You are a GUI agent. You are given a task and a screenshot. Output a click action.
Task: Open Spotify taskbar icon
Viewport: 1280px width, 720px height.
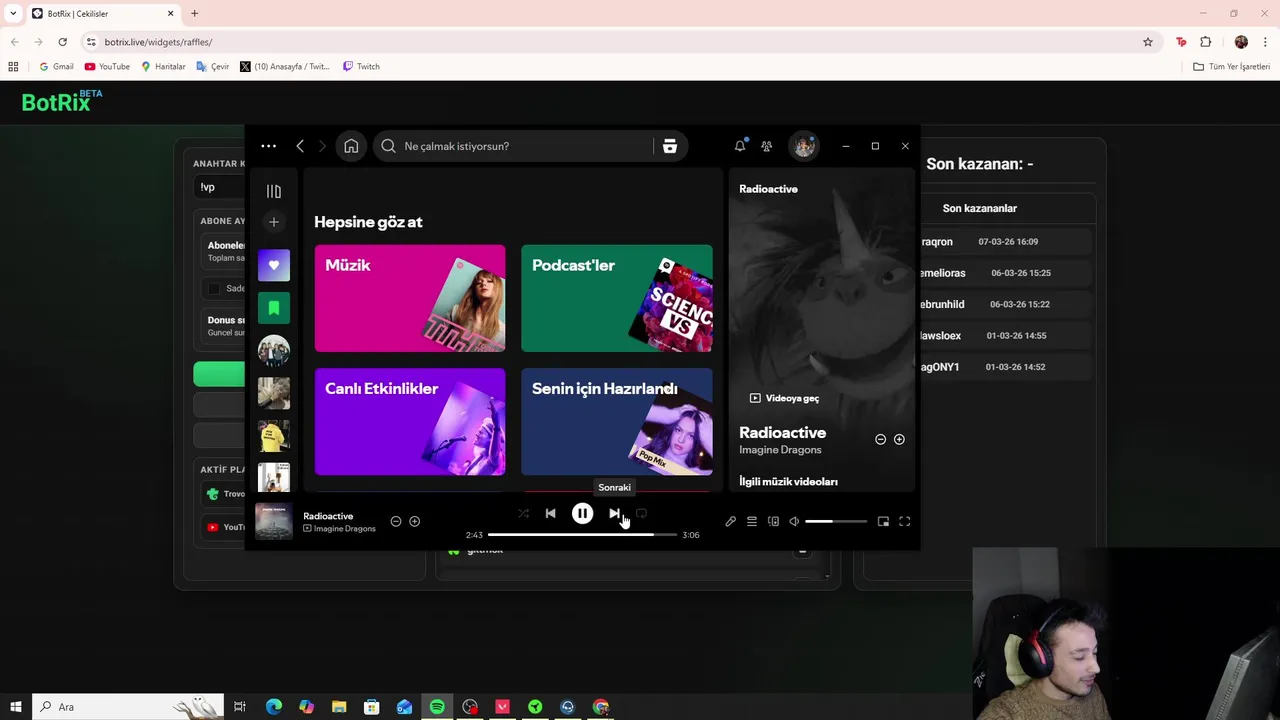pyautogui.click(x=437, y=707)
